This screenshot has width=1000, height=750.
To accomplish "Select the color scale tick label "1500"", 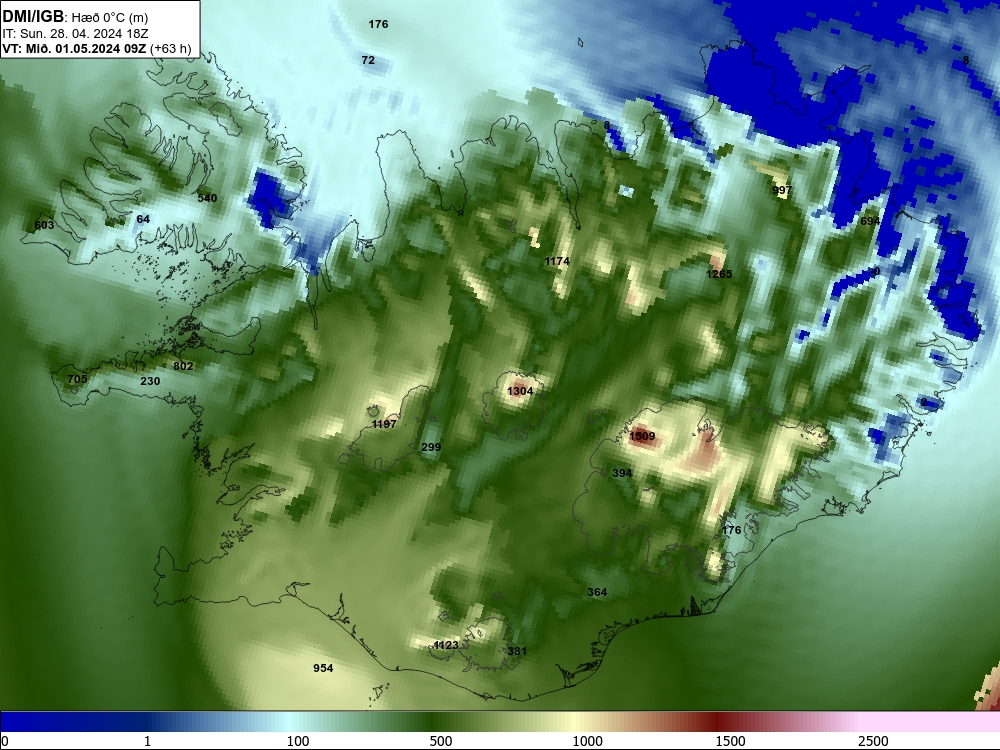I will pos(730,741).
